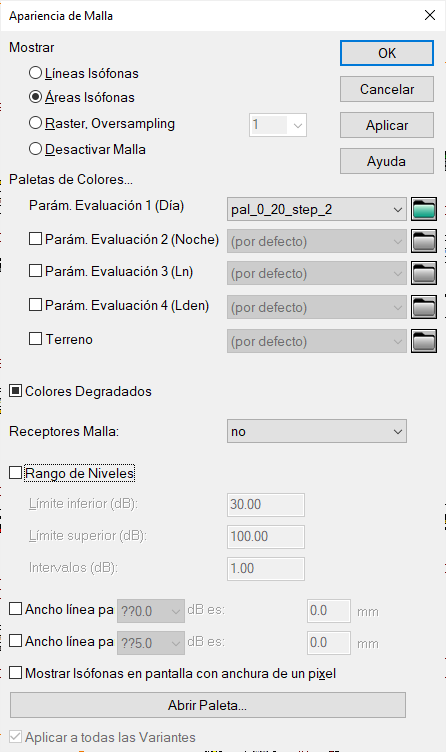Click the Aplicar button
446x752 pixels.
pos(387,125)
